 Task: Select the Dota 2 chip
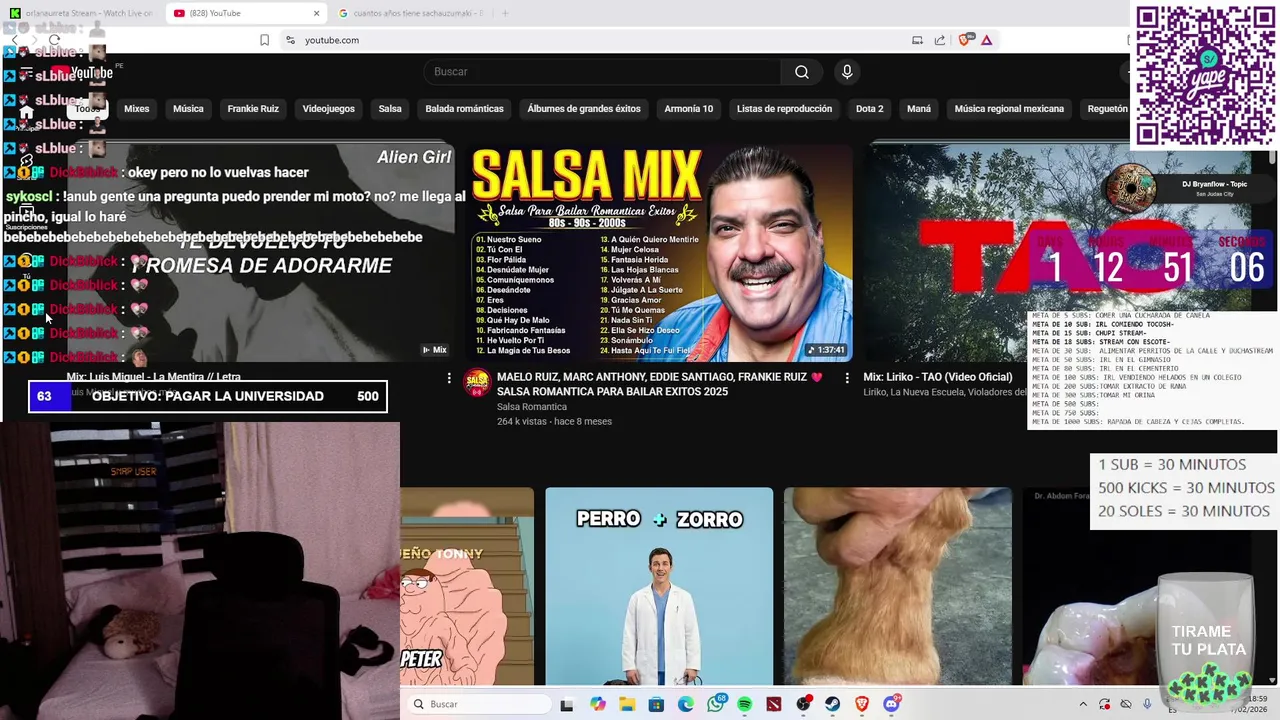[870, 109]
